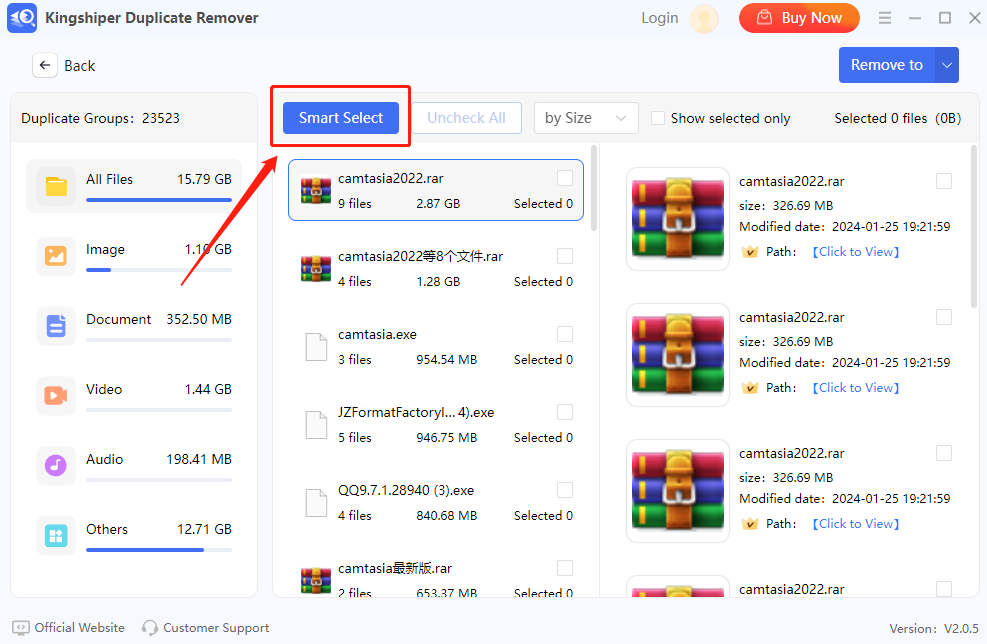
Task: Open the Official Website link
Action: coord(69,628)
